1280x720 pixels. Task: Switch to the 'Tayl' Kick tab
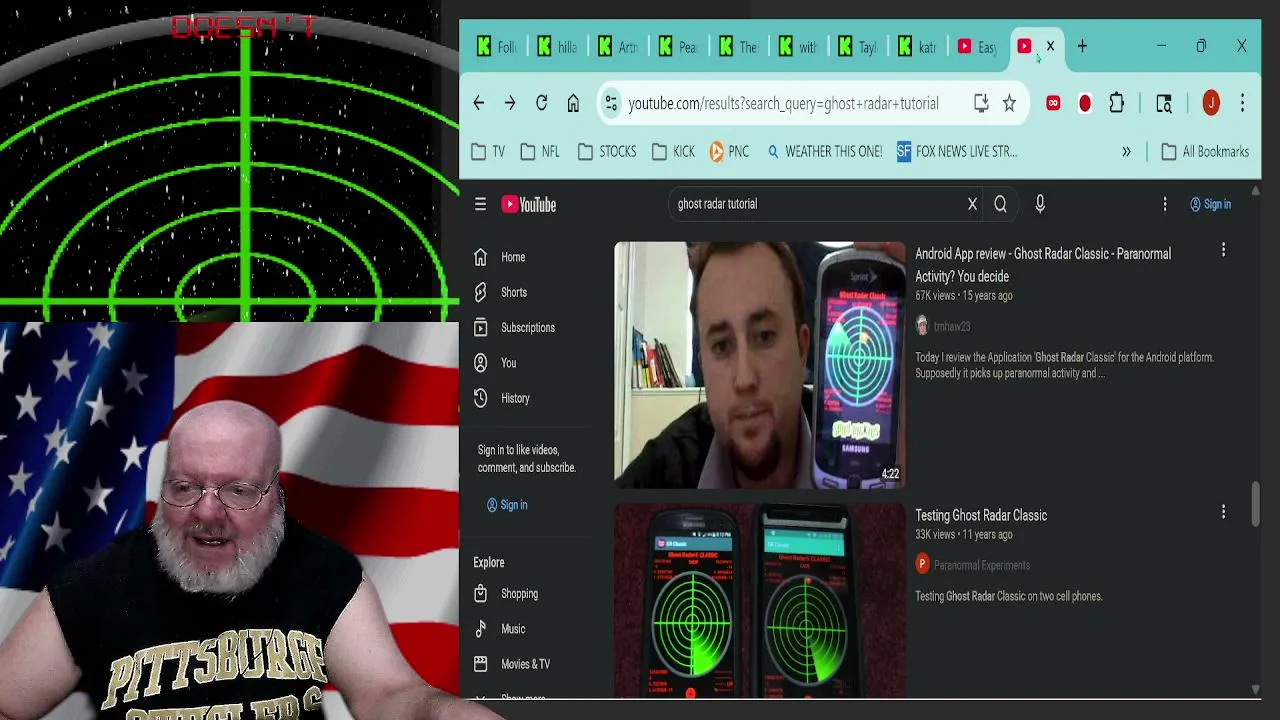[x=857, y=47]
